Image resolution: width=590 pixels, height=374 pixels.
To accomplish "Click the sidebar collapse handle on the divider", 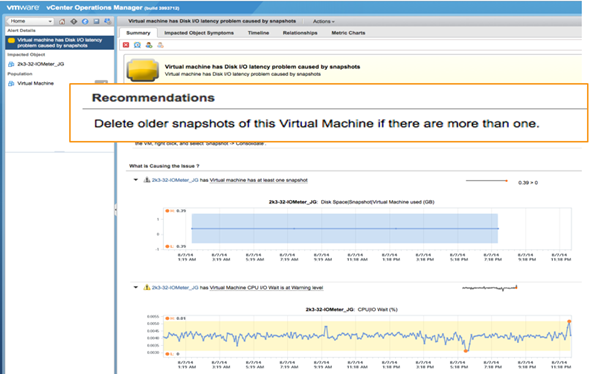I will pos(116,210).
